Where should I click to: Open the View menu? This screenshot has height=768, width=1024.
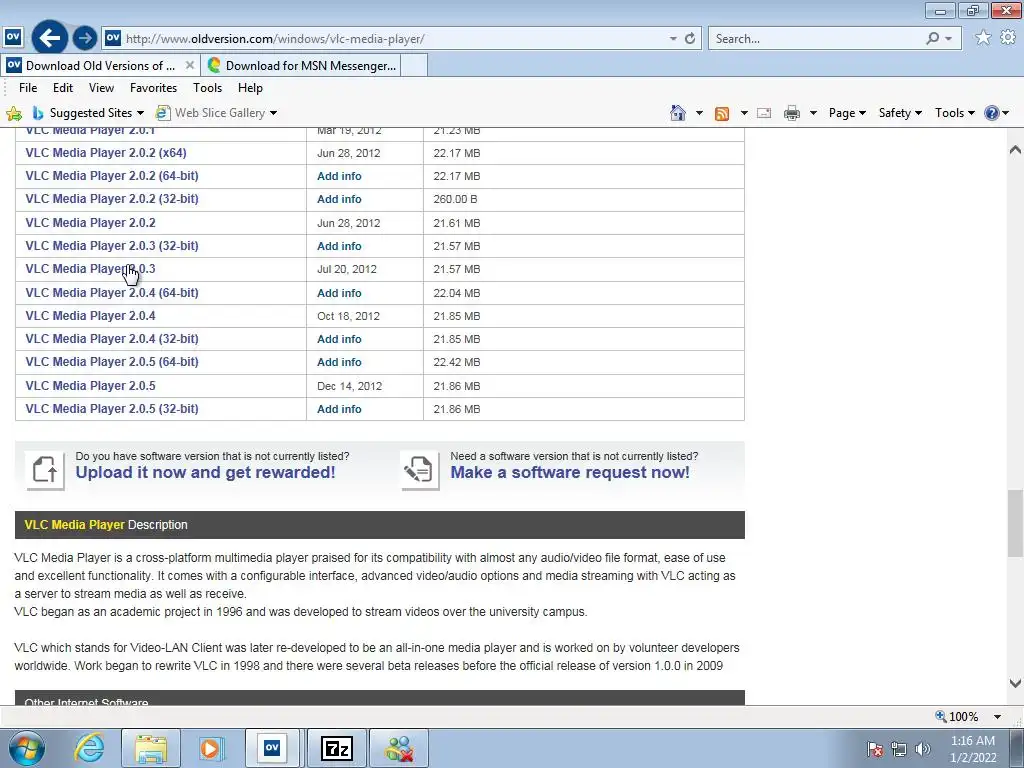click(x=101, y=88)
